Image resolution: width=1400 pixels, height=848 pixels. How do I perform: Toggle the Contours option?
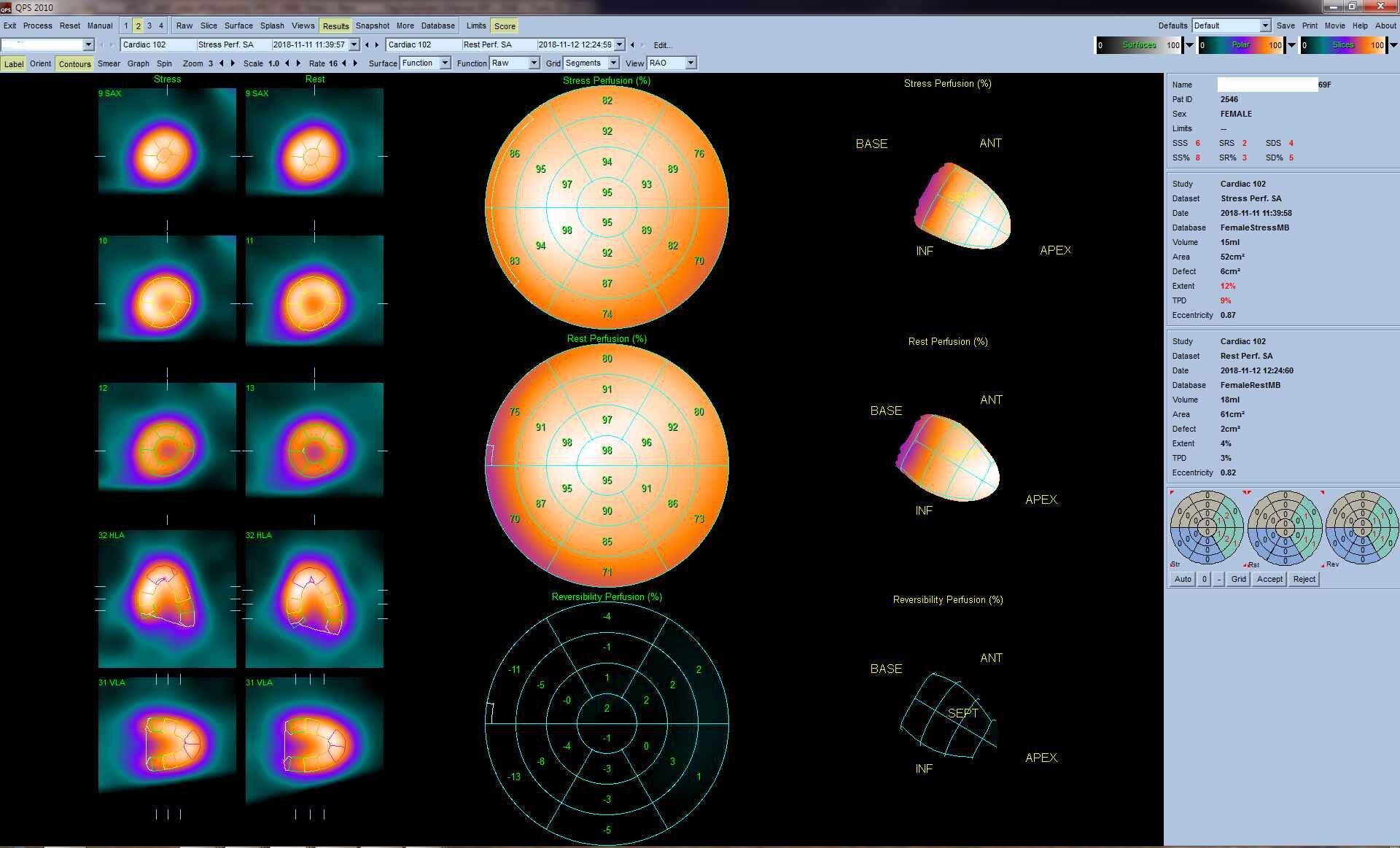[x=74, y=64]
